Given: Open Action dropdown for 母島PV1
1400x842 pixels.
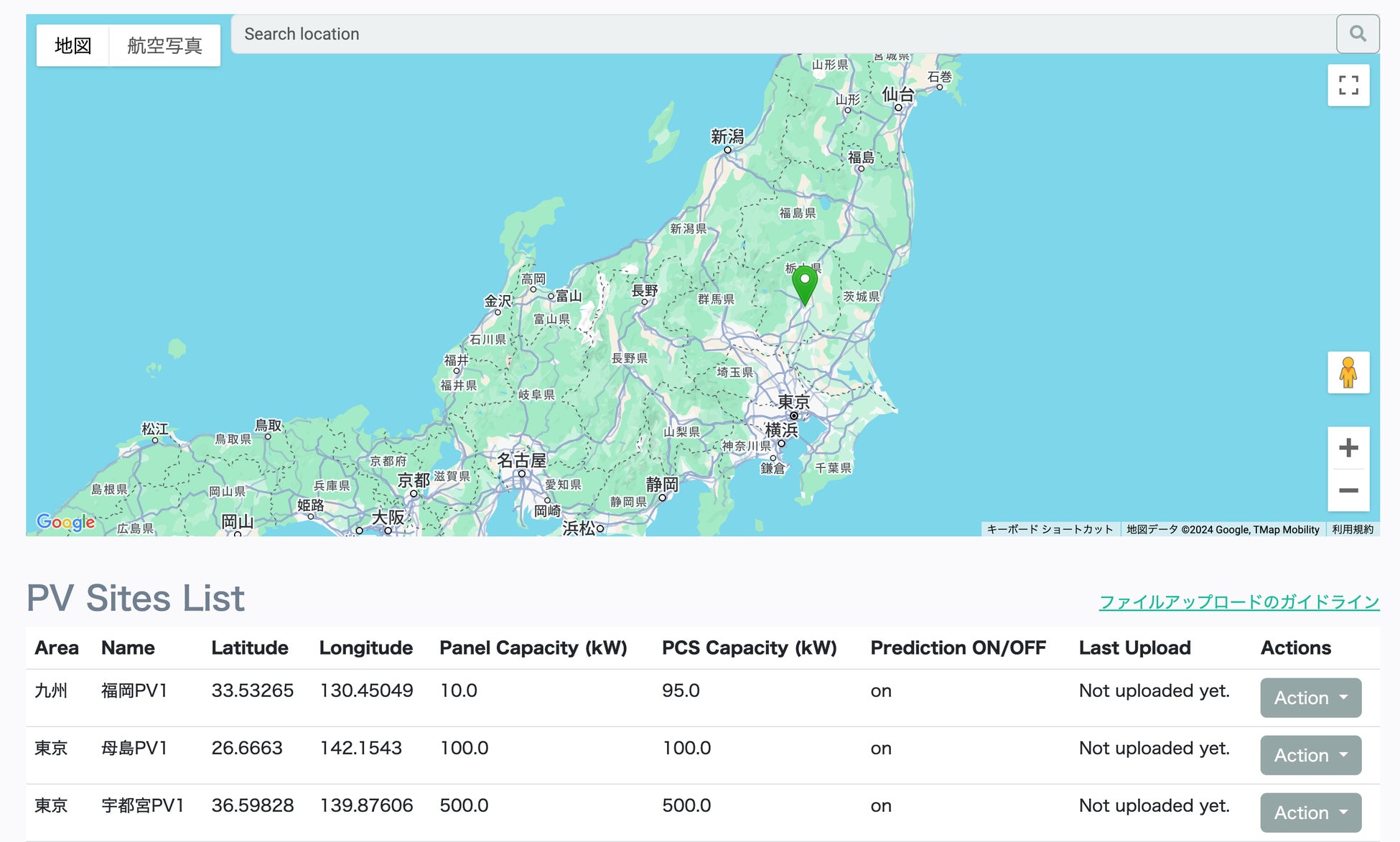Looking at the screenshot, I should coord(1310,755).
